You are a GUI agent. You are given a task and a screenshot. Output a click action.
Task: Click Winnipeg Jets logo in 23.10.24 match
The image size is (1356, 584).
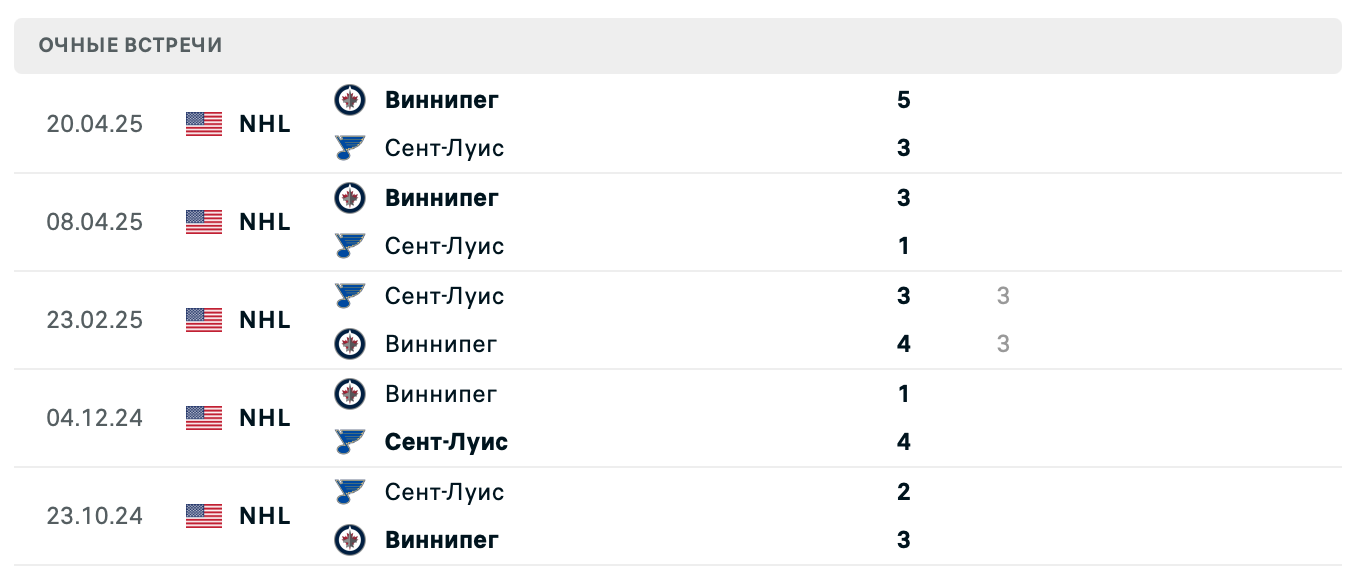coord(349,540)
